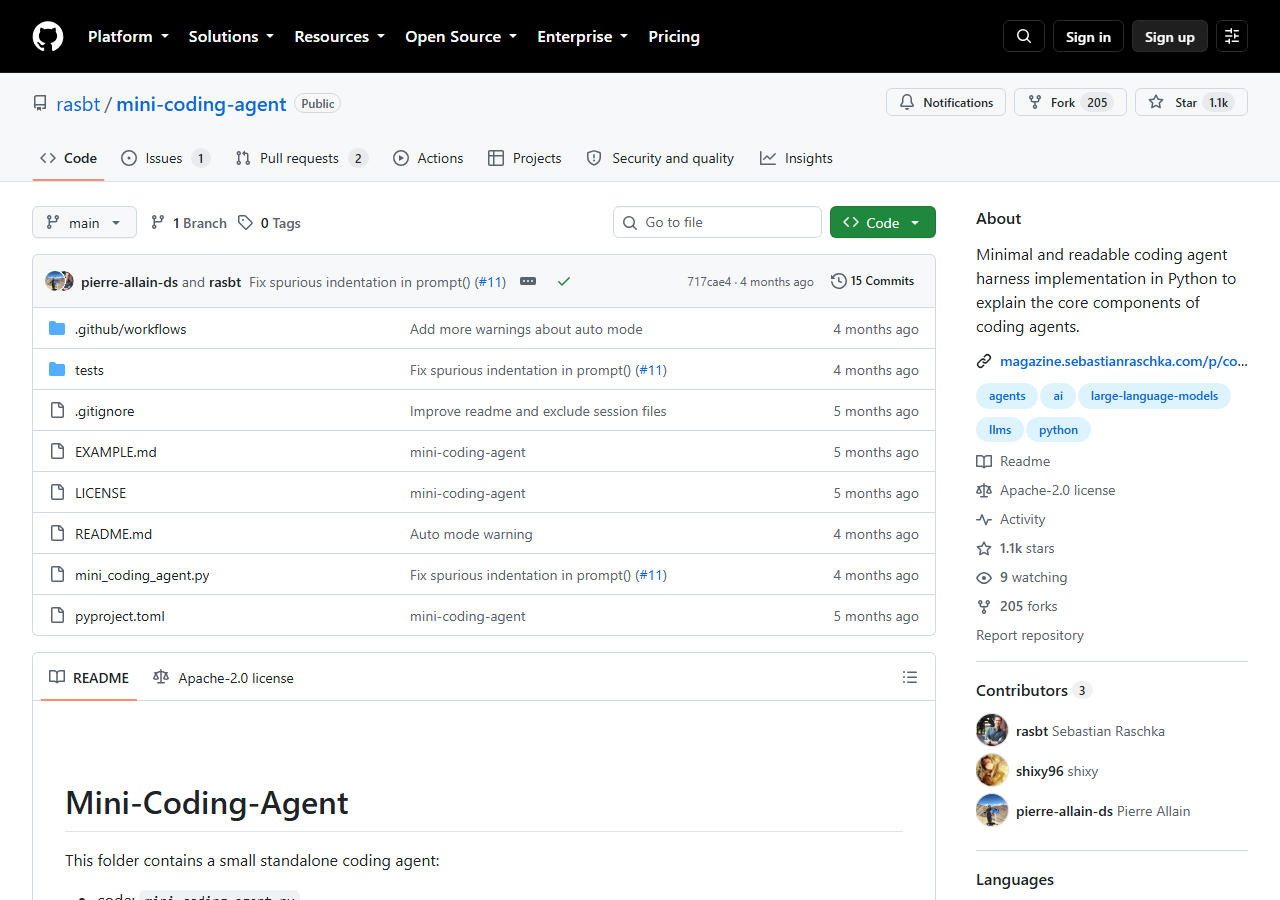Viewport: 1280px width, 900px height.
Task: Click the scale icon beside Apache-2.0 license
Action: 984,490
